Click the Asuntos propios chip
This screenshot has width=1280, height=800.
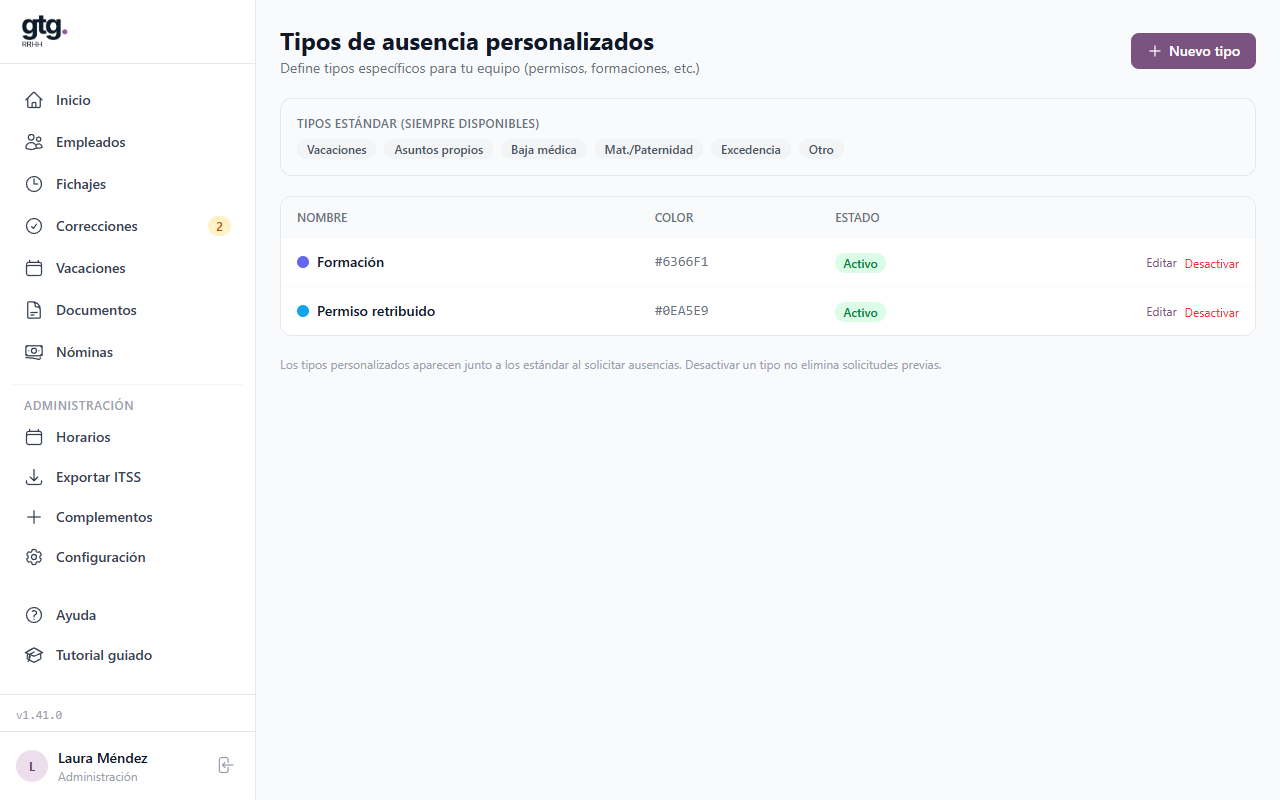pyautogui.click(x=439, y=150)
